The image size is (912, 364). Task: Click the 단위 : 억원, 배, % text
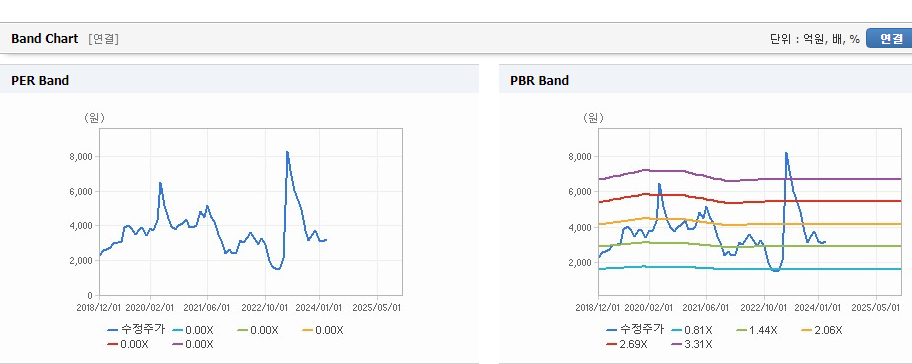[x=815, y=39]
